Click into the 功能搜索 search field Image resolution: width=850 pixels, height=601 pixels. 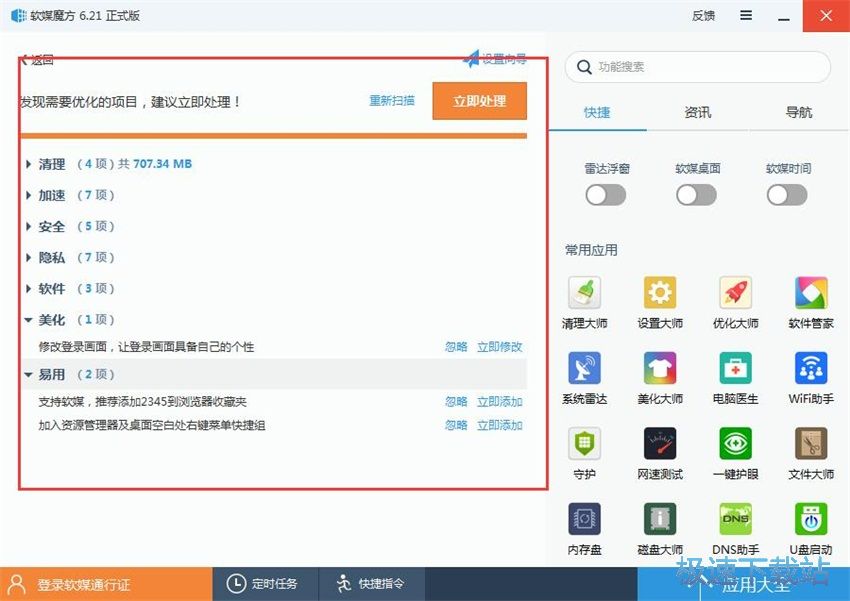point(698,67)
